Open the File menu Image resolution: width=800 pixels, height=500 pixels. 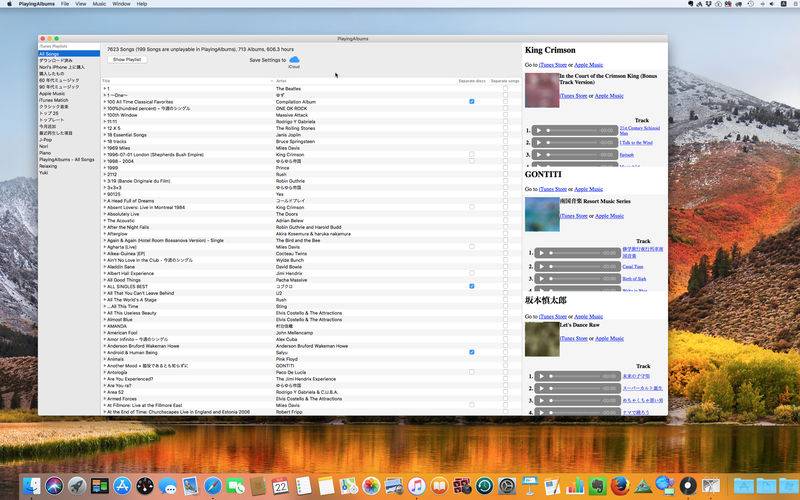point(65,4)
